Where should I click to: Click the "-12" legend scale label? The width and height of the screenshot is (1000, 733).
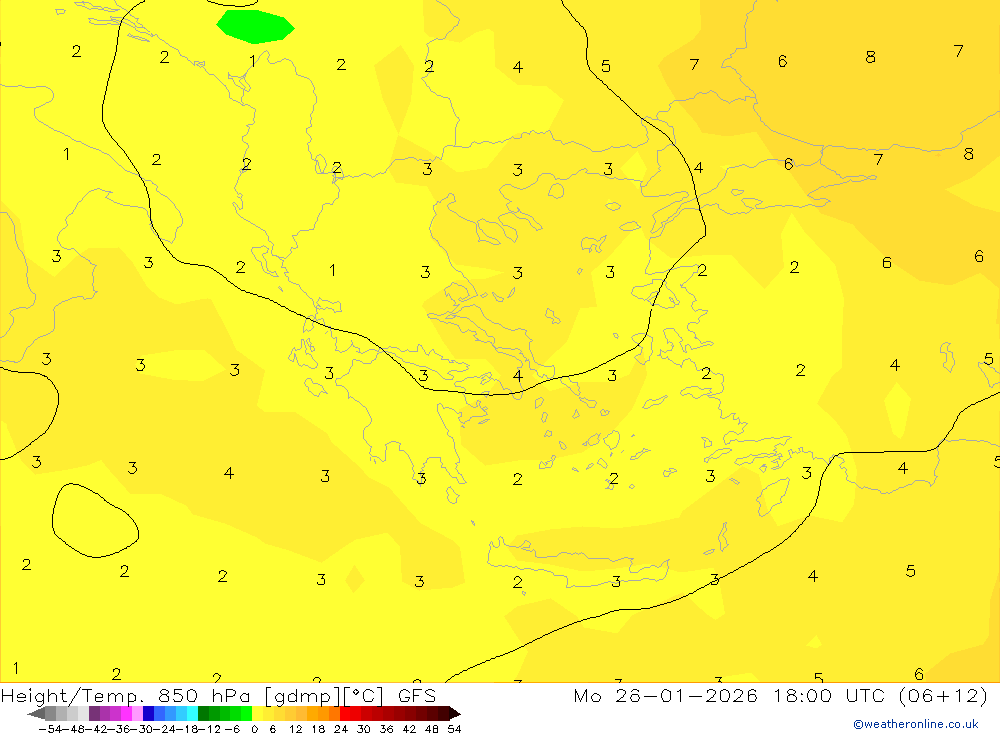210,729
